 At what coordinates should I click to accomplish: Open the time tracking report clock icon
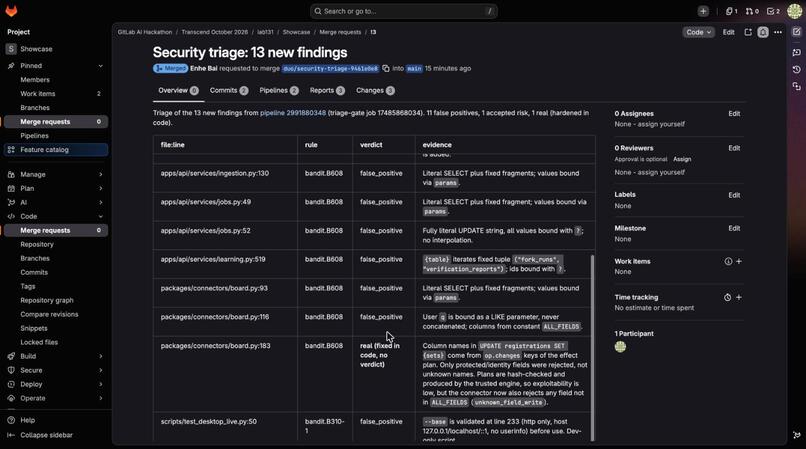coord(727,297)
